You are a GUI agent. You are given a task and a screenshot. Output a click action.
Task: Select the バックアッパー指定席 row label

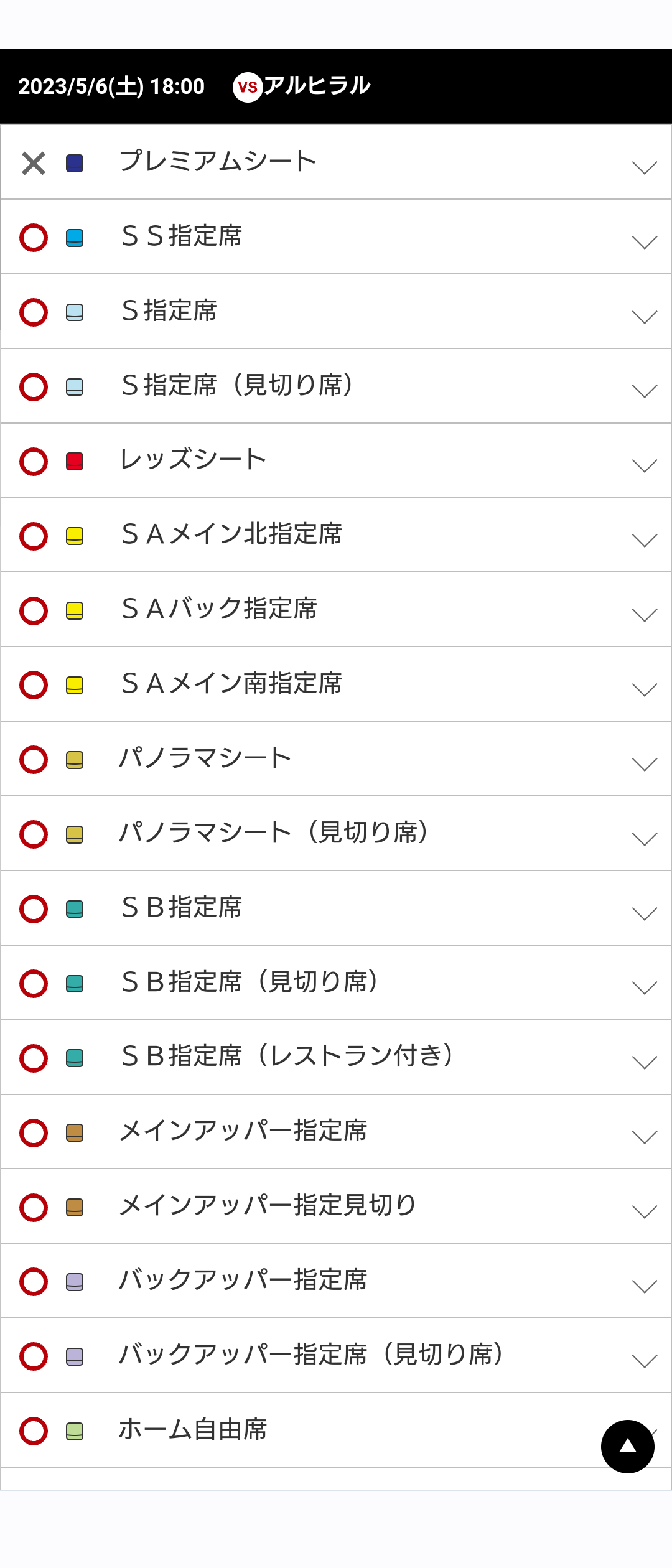tap(243, 1281)
